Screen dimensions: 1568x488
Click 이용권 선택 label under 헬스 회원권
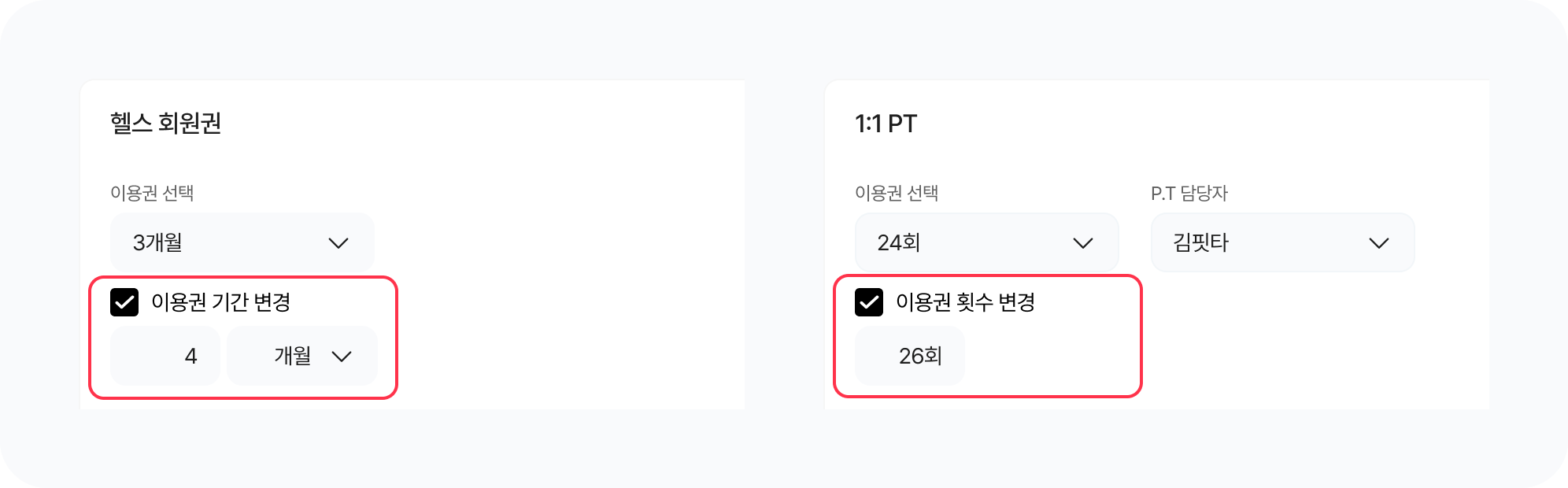152,193
